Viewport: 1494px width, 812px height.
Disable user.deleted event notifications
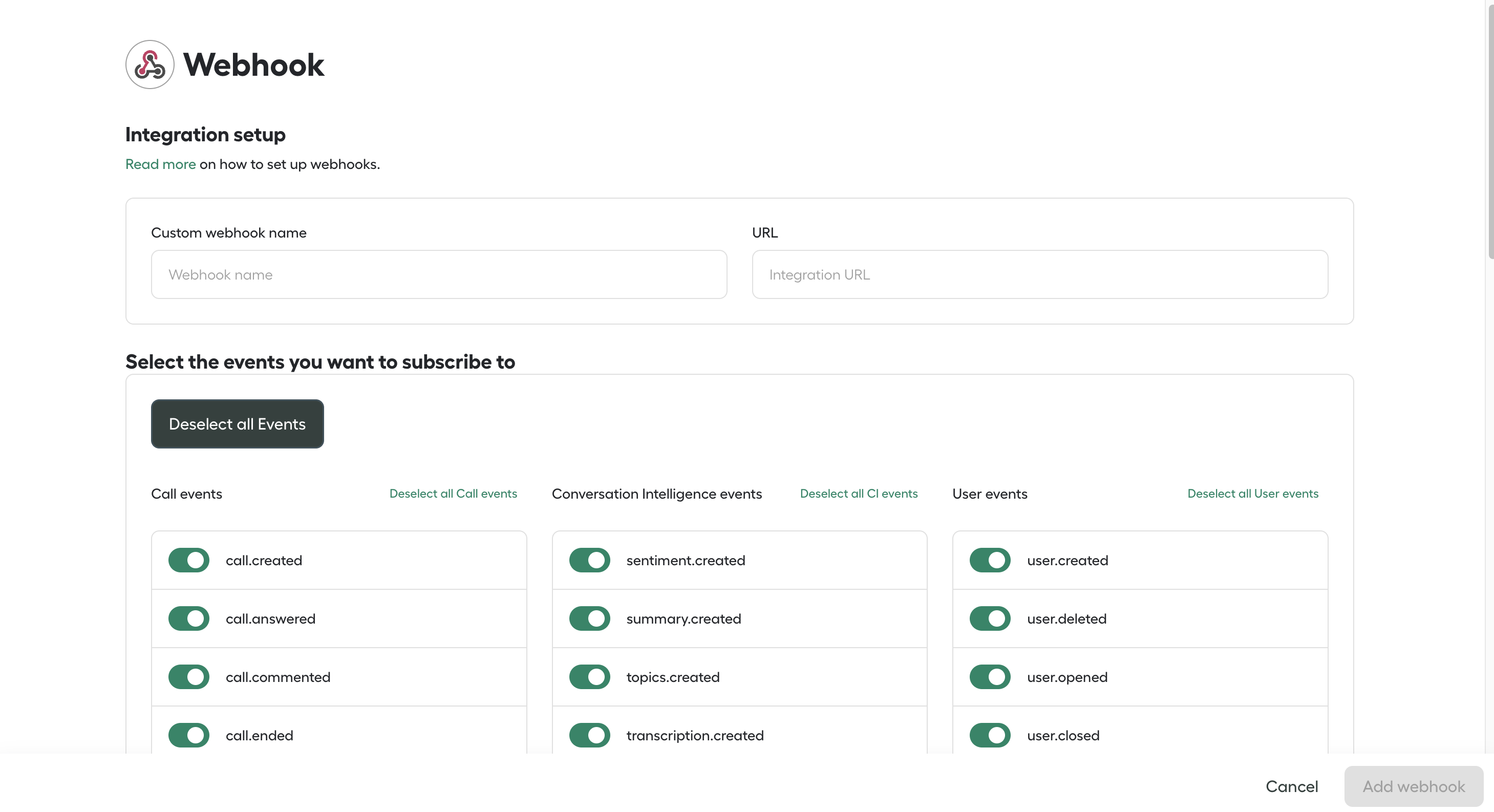click(989, 618)
